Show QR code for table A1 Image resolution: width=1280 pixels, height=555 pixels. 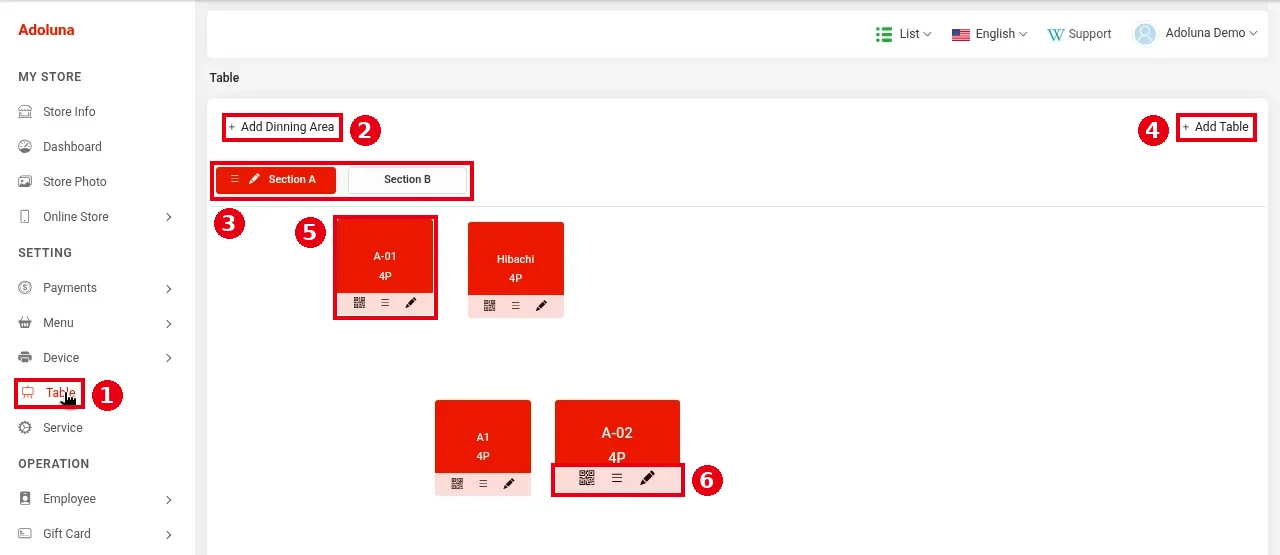(457, 484)
